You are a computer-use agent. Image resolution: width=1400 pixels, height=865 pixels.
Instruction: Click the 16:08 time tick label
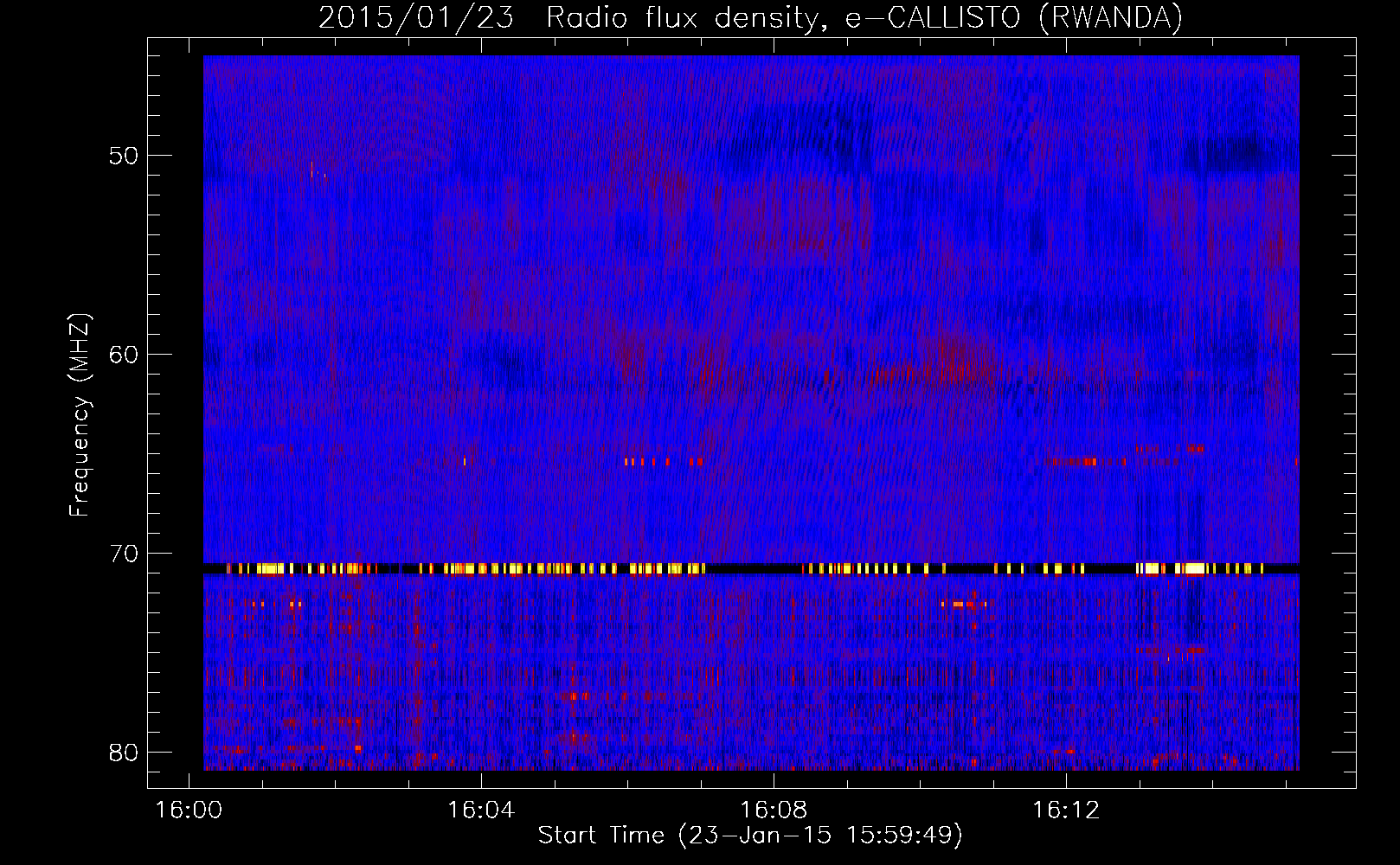tap(774, 810)
